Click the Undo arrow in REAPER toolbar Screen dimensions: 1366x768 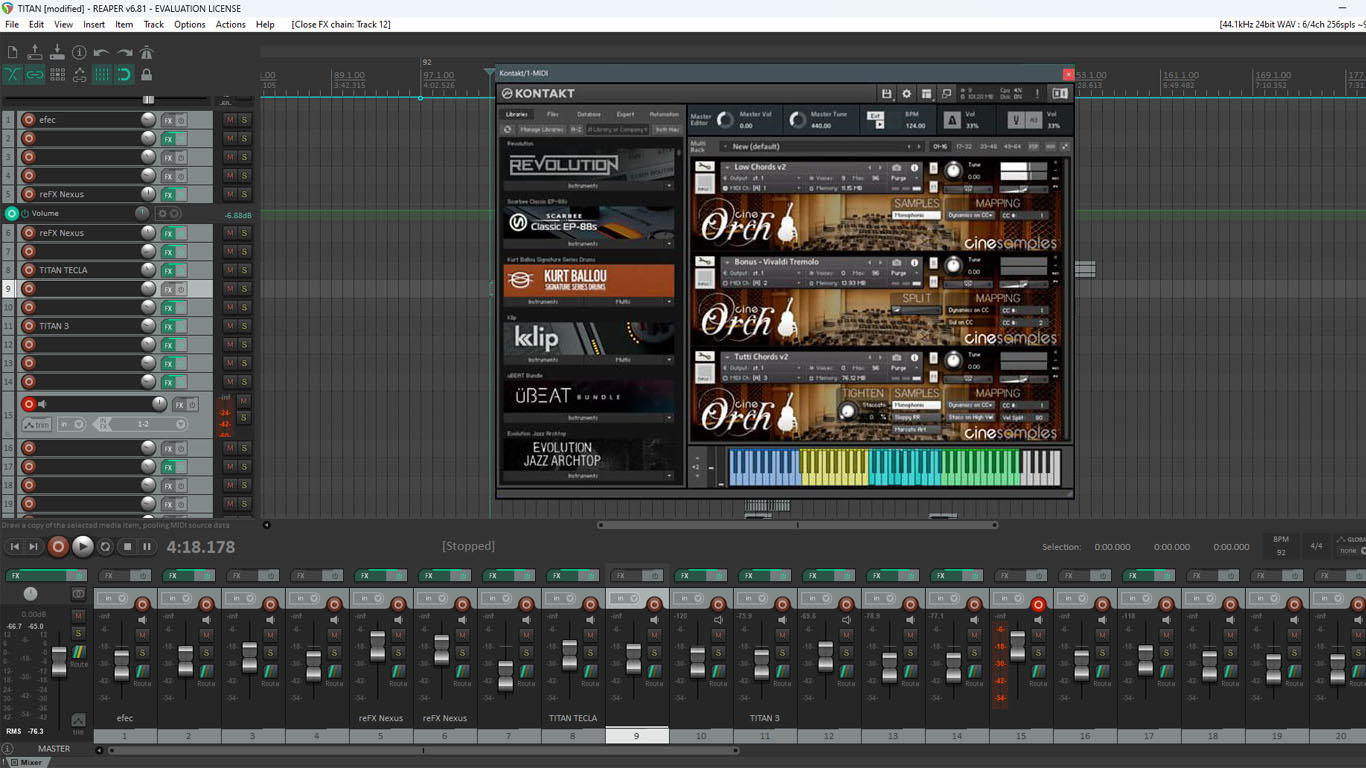[101, 53]
